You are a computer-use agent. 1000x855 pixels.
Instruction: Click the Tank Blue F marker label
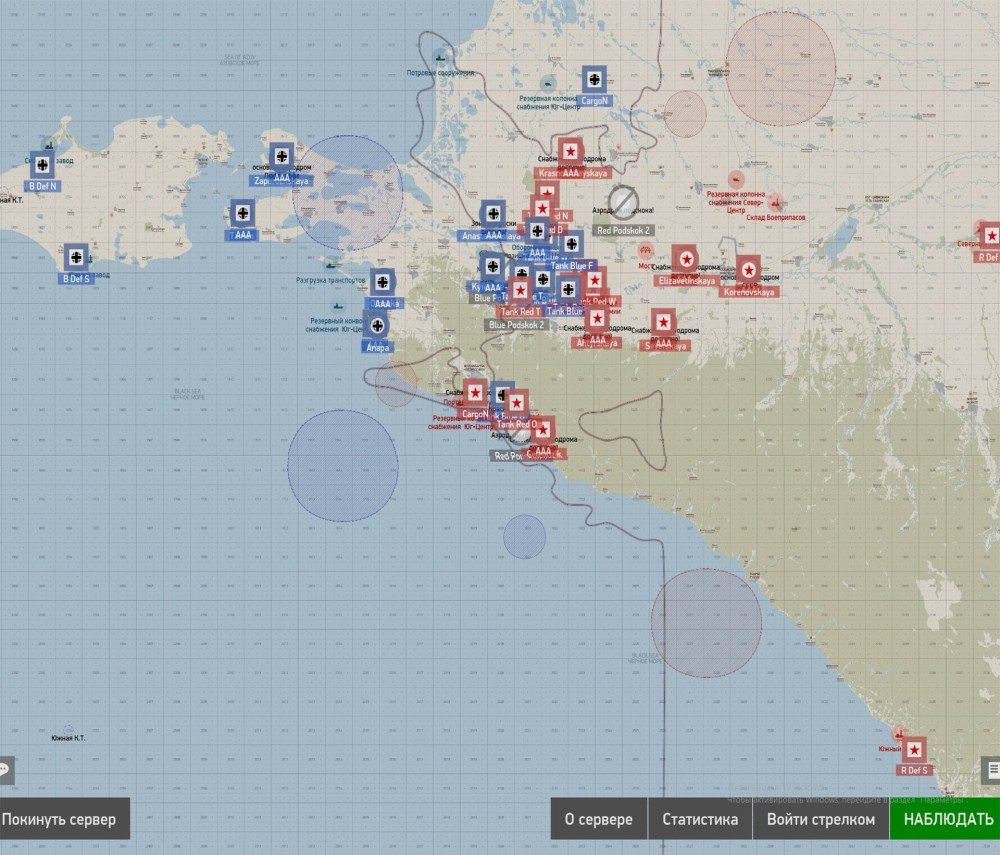[x=571, y=266]
